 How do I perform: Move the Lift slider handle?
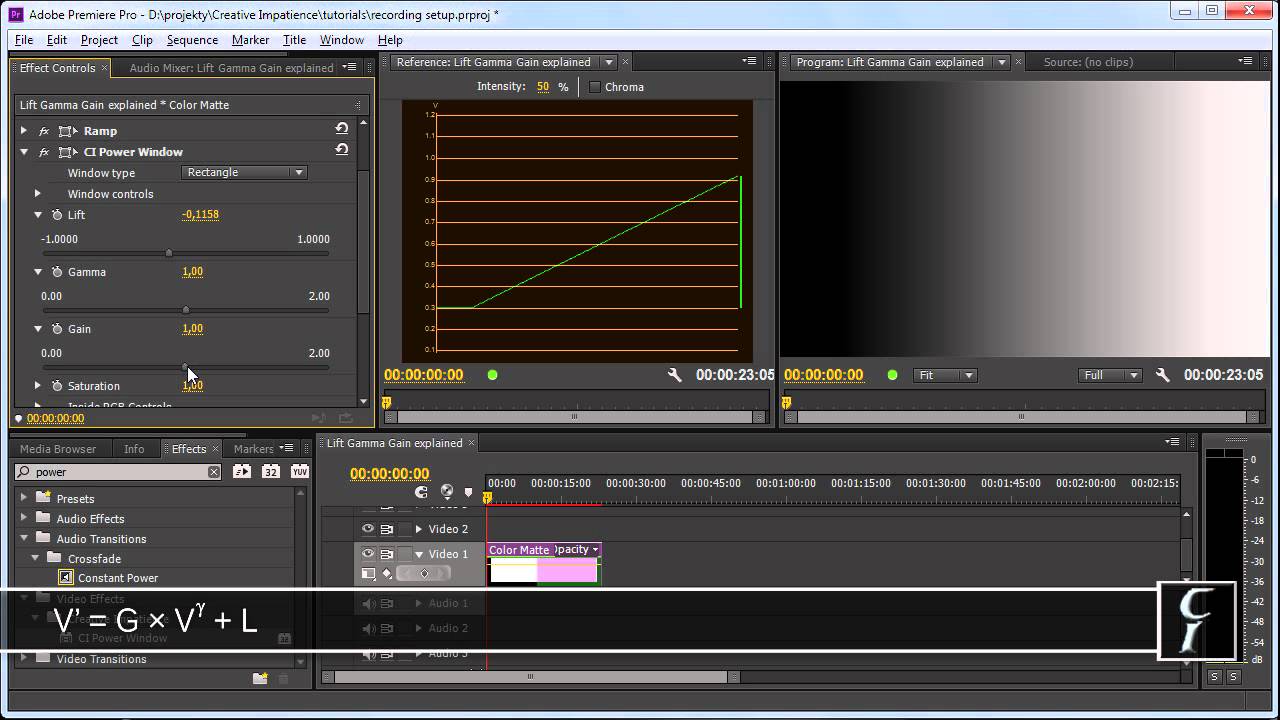pyautogui.click(x=168, y=253)
